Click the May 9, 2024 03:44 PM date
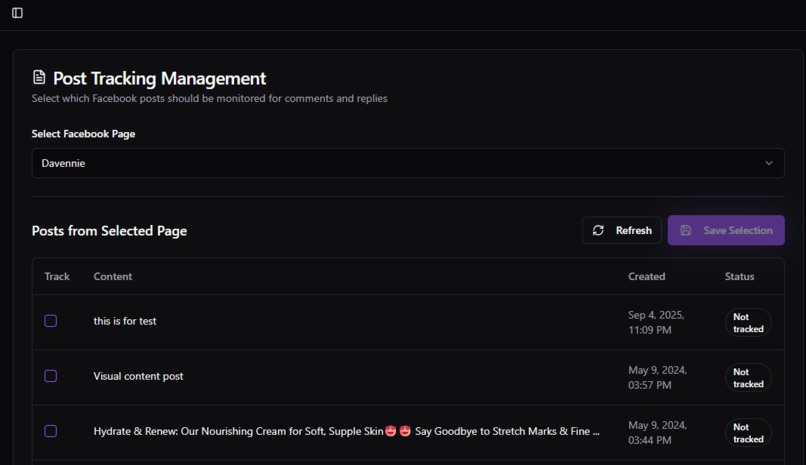This screenshot has height=465, width=806. click(x=657, y=433)
